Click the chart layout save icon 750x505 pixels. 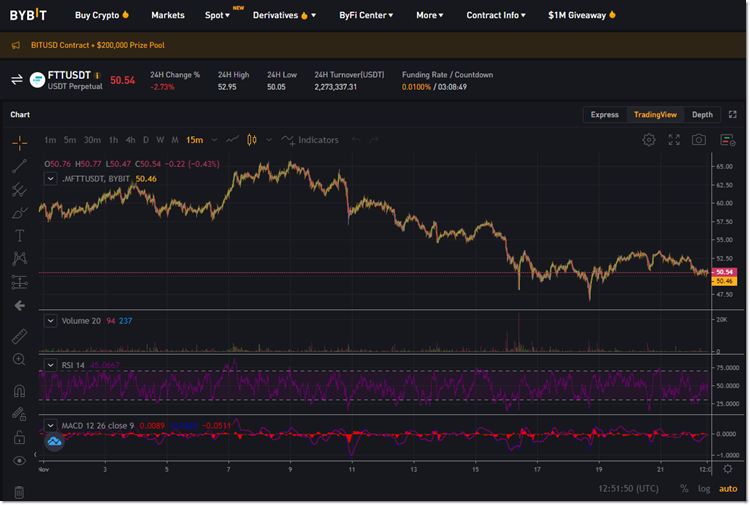tap(728, 140)
